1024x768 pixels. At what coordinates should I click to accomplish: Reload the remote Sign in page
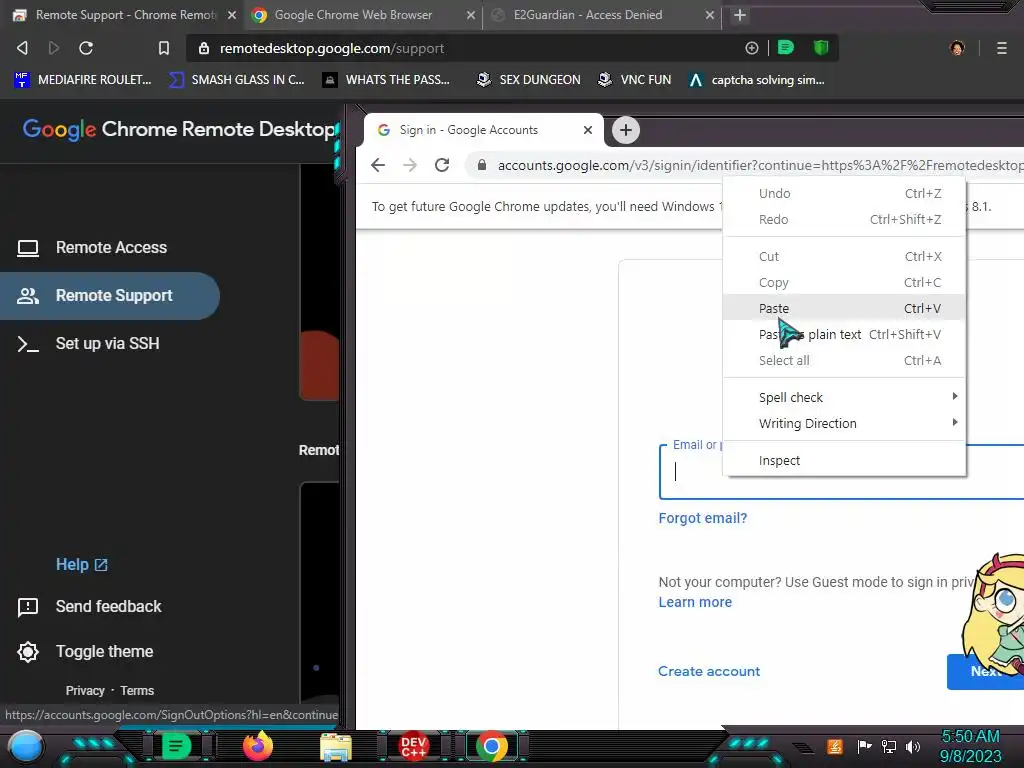point(442,165)
